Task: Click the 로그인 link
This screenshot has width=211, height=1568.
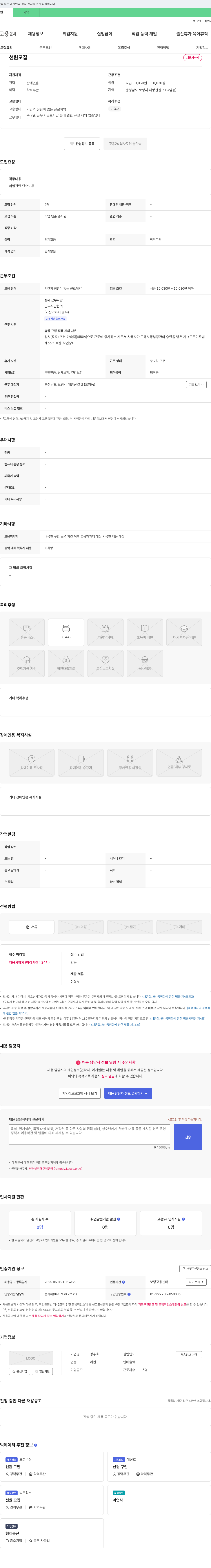Action: [x=197, y=21]
